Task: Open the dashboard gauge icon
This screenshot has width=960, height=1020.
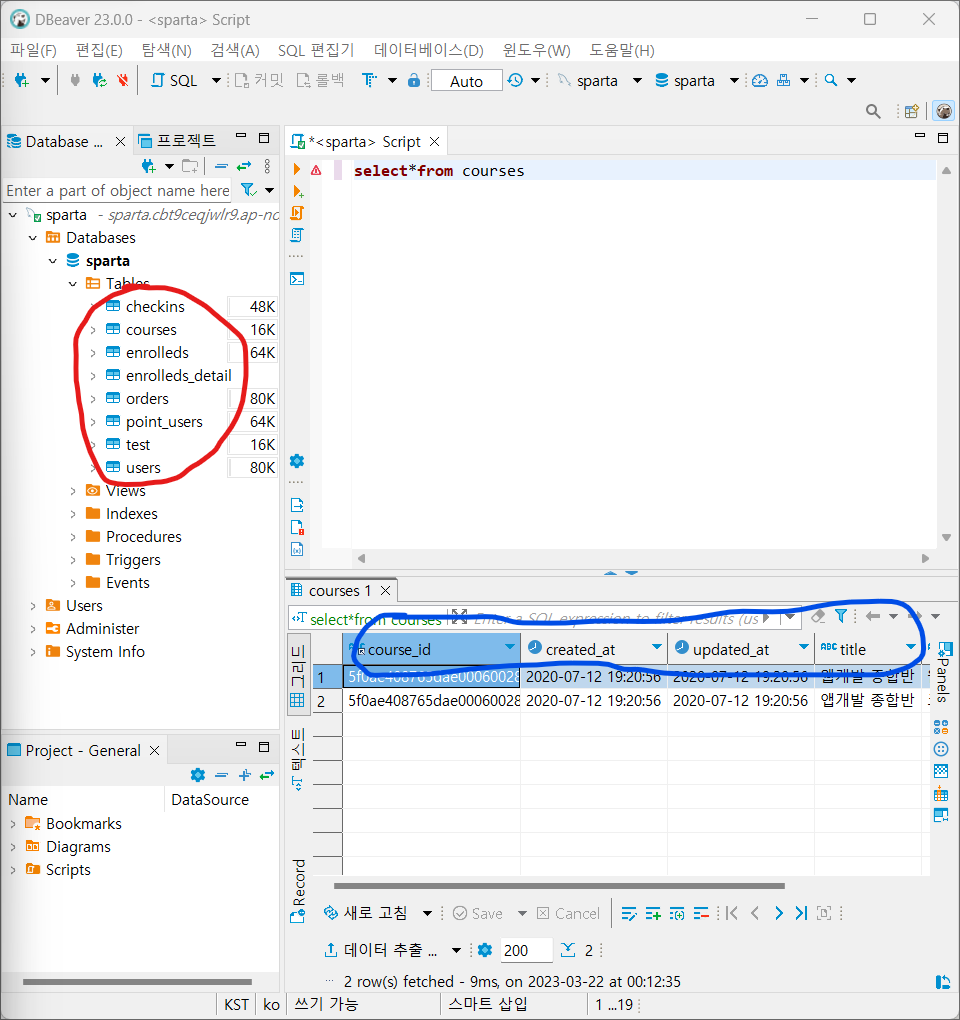Action: [760, 80]
